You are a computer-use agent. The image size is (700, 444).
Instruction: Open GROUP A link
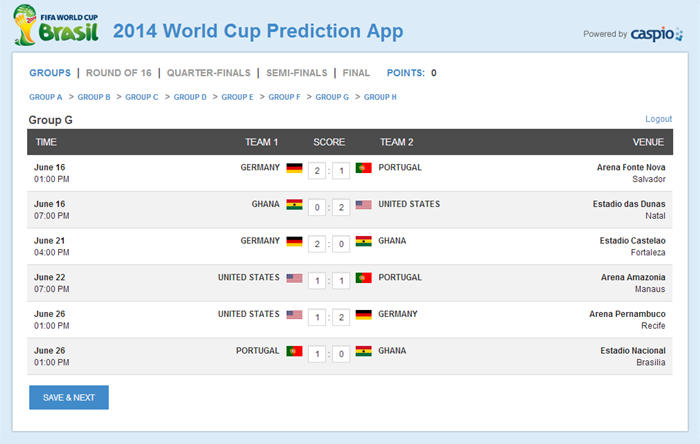[46, 97]
